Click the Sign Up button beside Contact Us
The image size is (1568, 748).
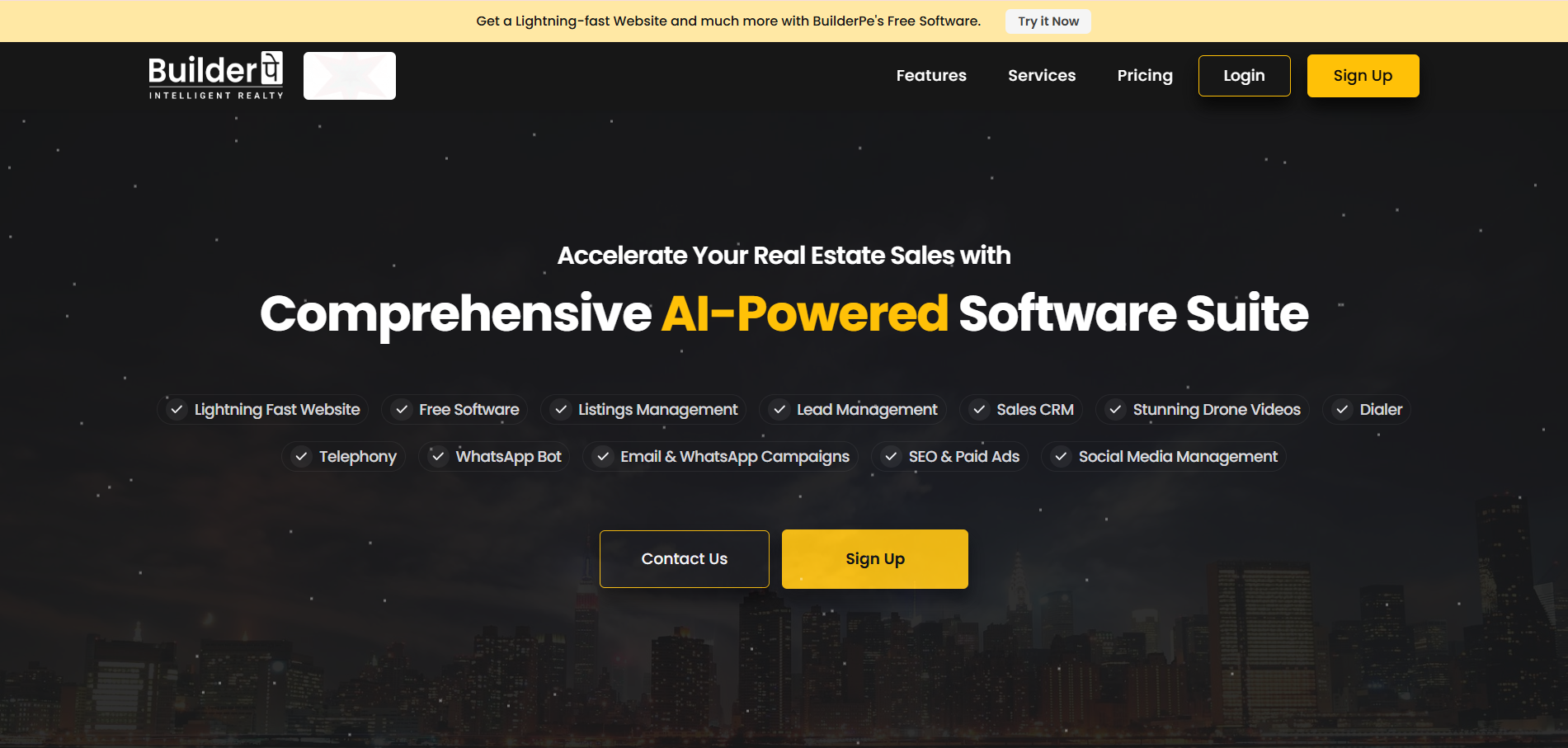875,559
